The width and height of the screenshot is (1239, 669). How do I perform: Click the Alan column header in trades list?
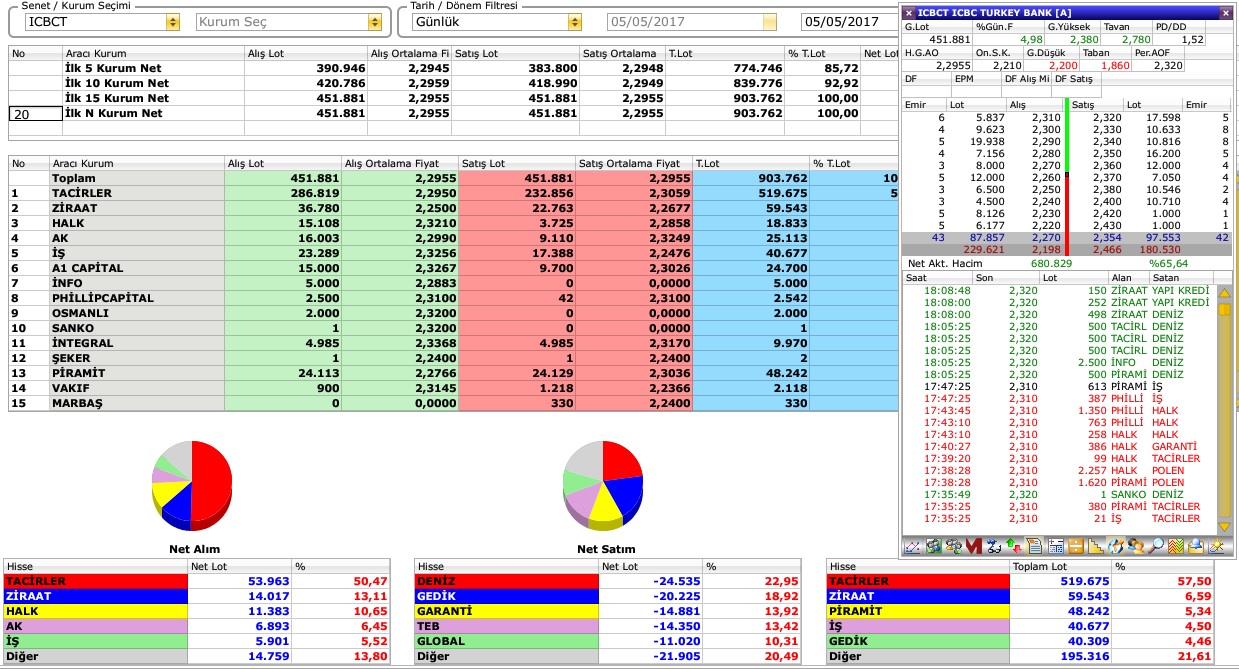1129,277
